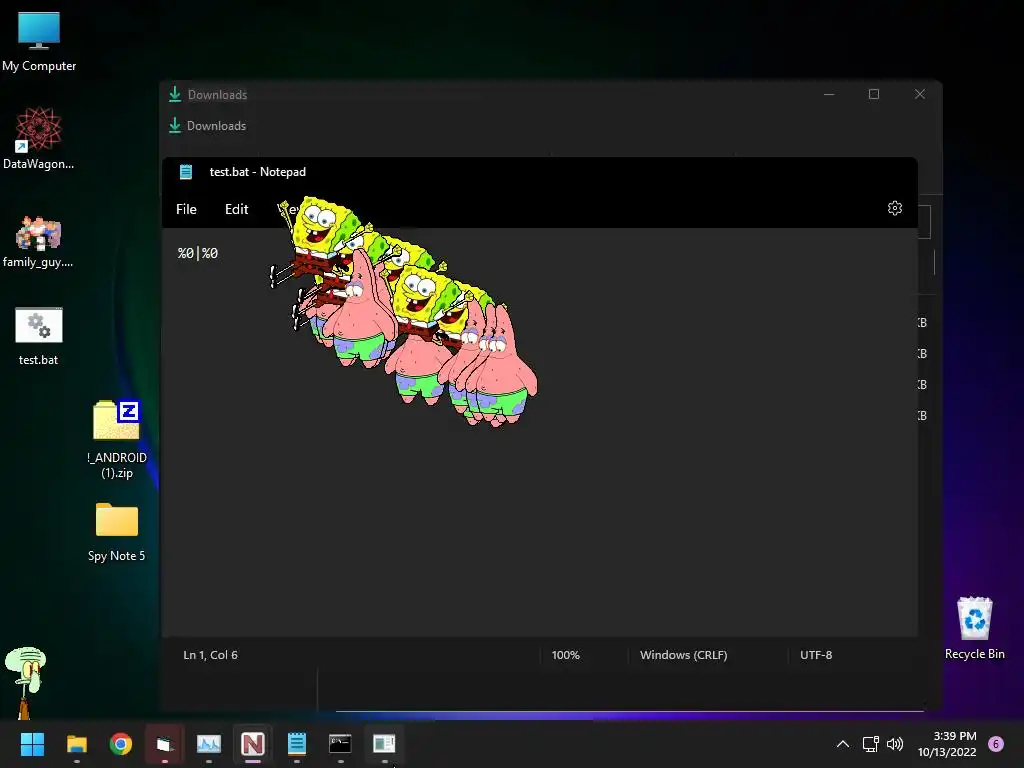Screen dimensions: 1024x768
Task: Click the Downloads tab in Explorer window
Action: [x=208, y=125]
